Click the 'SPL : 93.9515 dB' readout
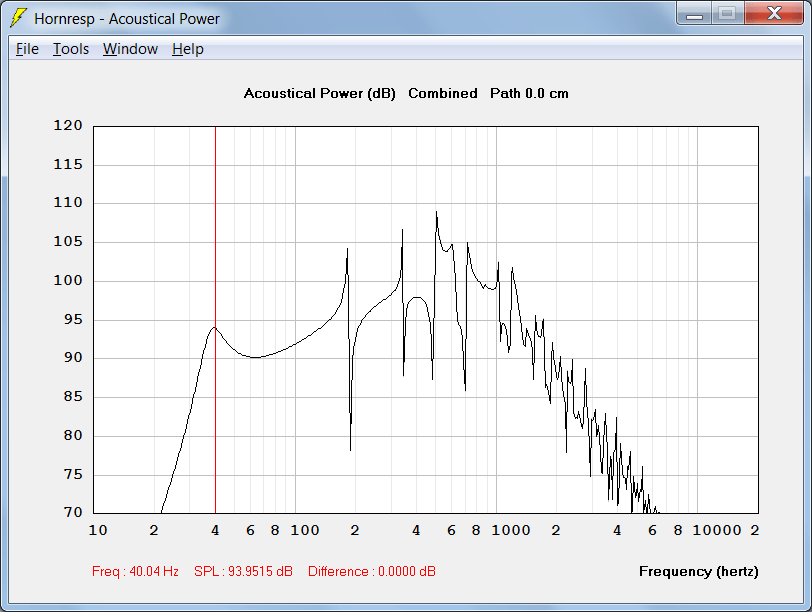This screenshot has width=812, height=612. [243, 571]
